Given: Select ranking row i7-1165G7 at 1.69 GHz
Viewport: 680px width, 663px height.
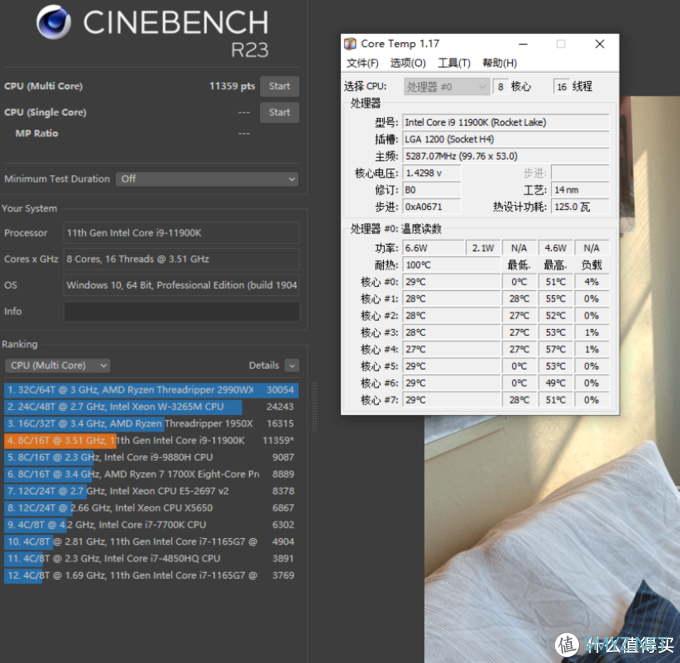Looking at the screenshot, I should 151,576.
